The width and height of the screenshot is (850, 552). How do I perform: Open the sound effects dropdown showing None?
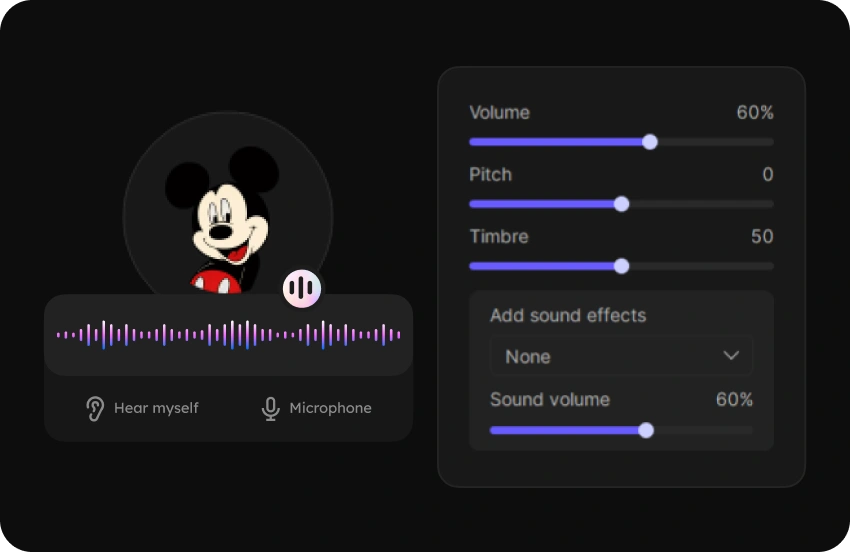click(620, 356)
